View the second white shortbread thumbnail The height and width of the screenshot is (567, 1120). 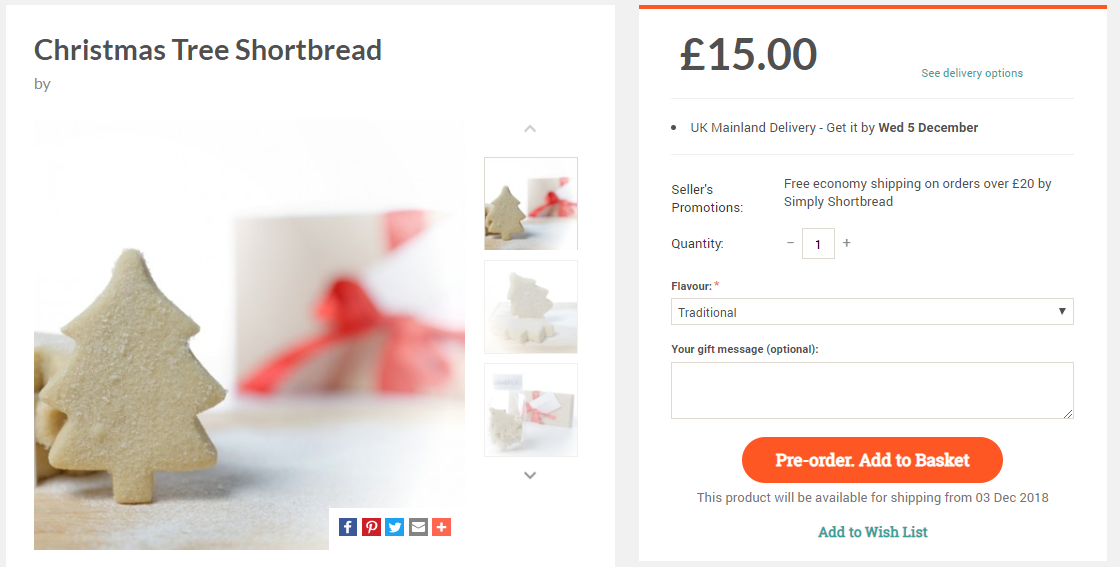click(x=531, y=307)
